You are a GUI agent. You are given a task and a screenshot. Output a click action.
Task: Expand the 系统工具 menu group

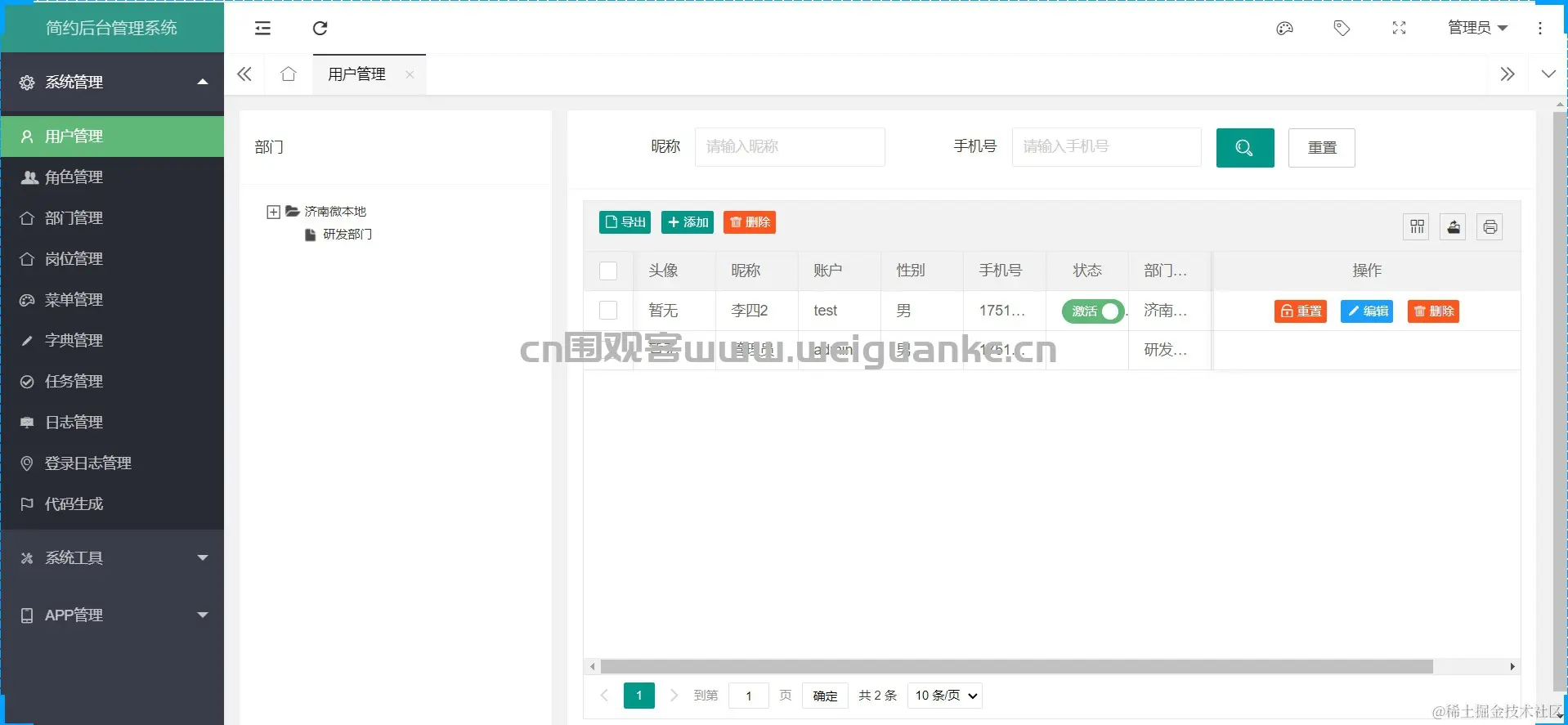click(112, 558)
